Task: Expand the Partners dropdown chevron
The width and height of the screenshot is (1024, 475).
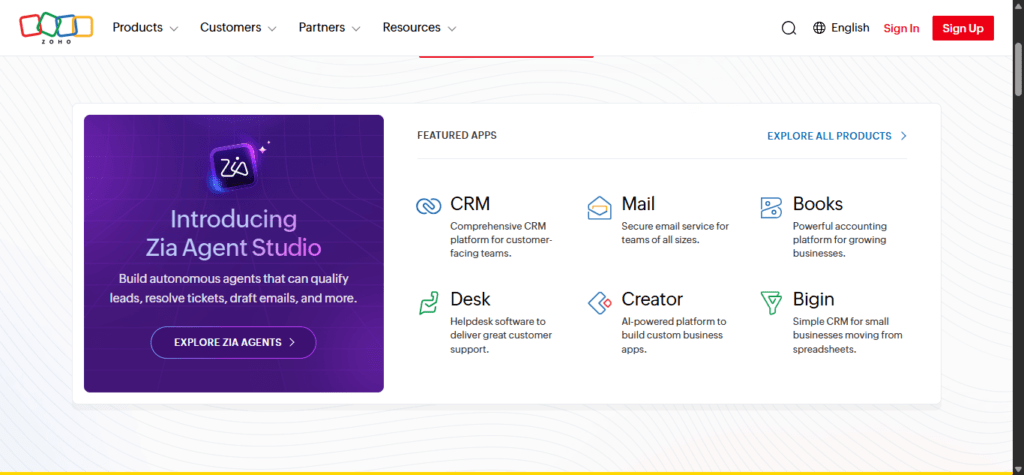Action: click(x=356, y=29)
